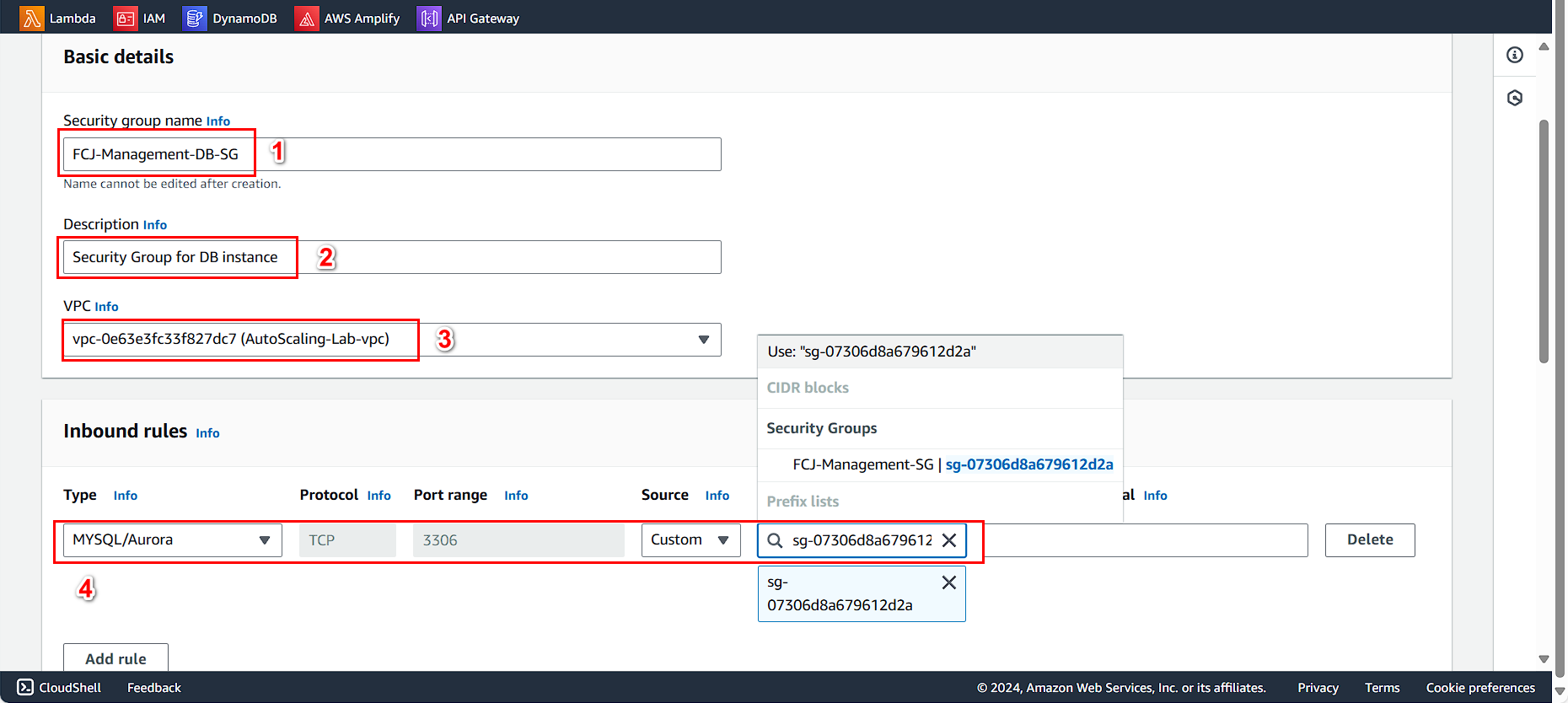Screen dimensions: 1568x703
Task: Click the rule description text field
Action: click(x=1145, y=540)
